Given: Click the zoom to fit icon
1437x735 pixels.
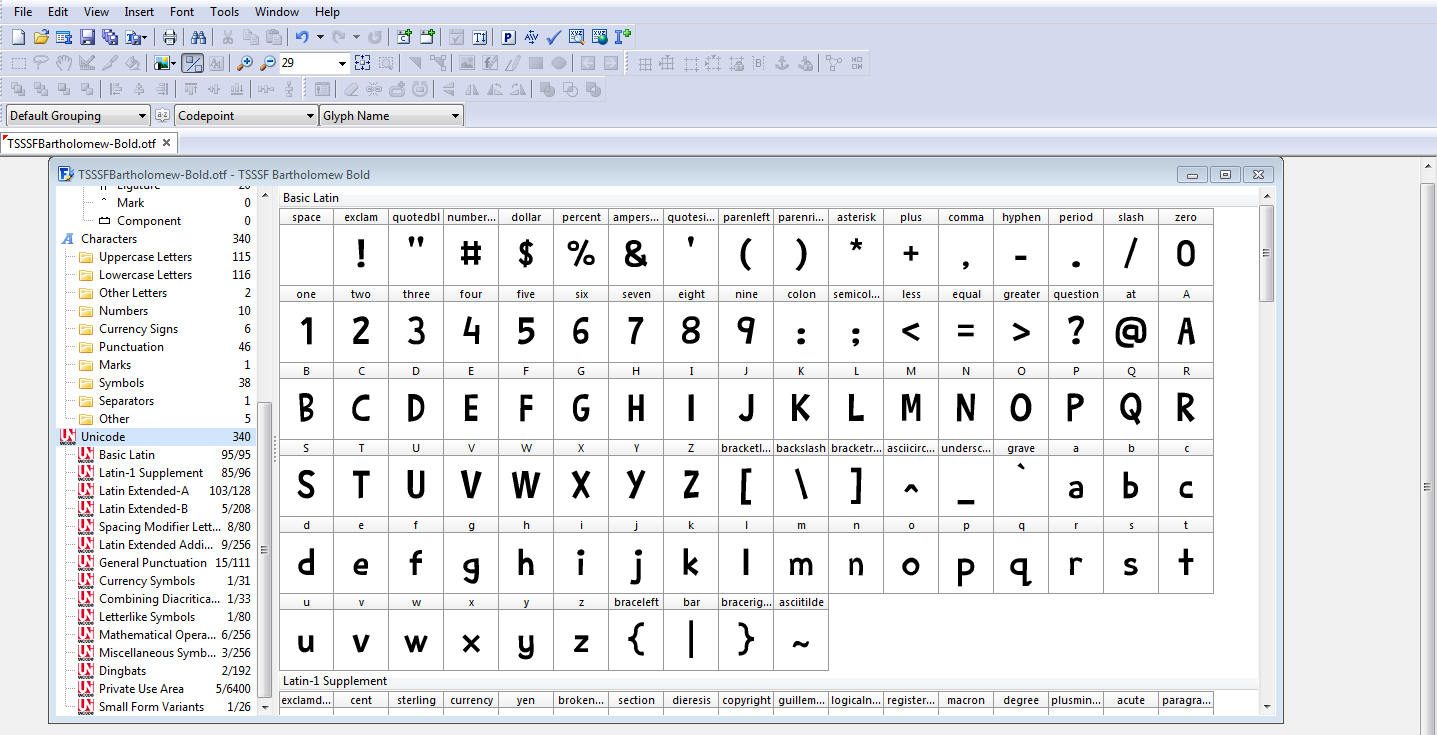Looking at the screenshot, I should tap(364, 63).
